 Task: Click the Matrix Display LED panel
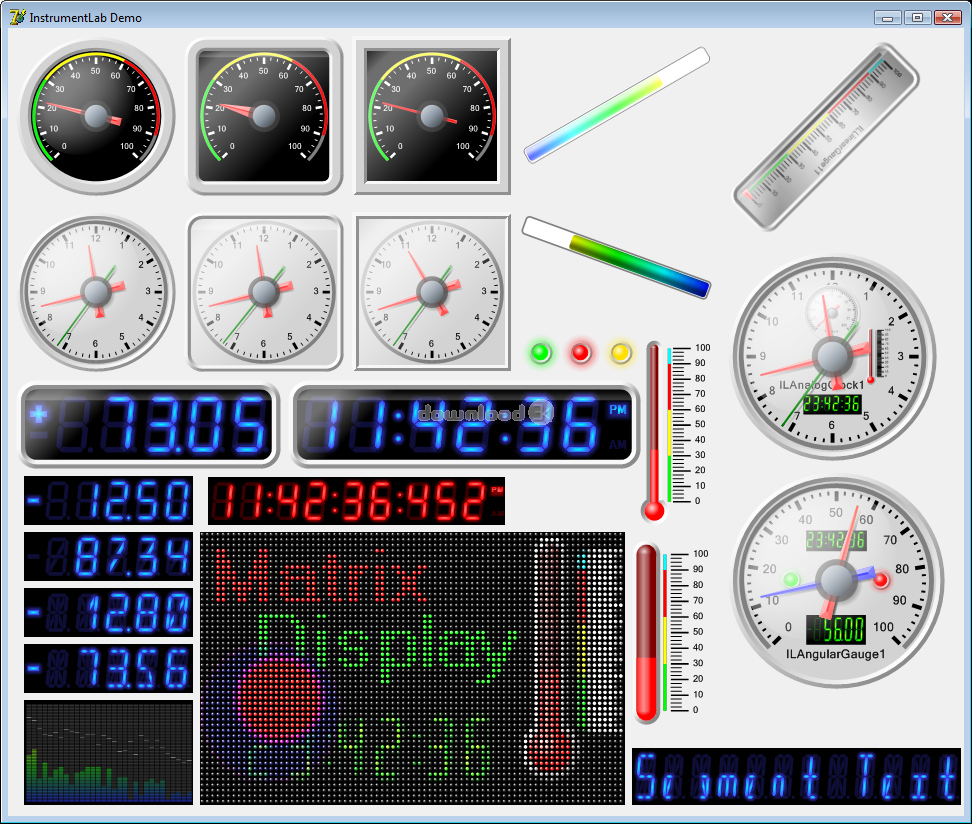click(412, 668)
